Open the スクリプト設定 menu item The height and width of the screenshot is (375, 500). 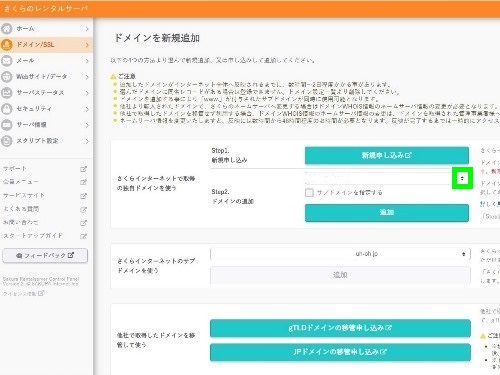[x=47, y=141]
